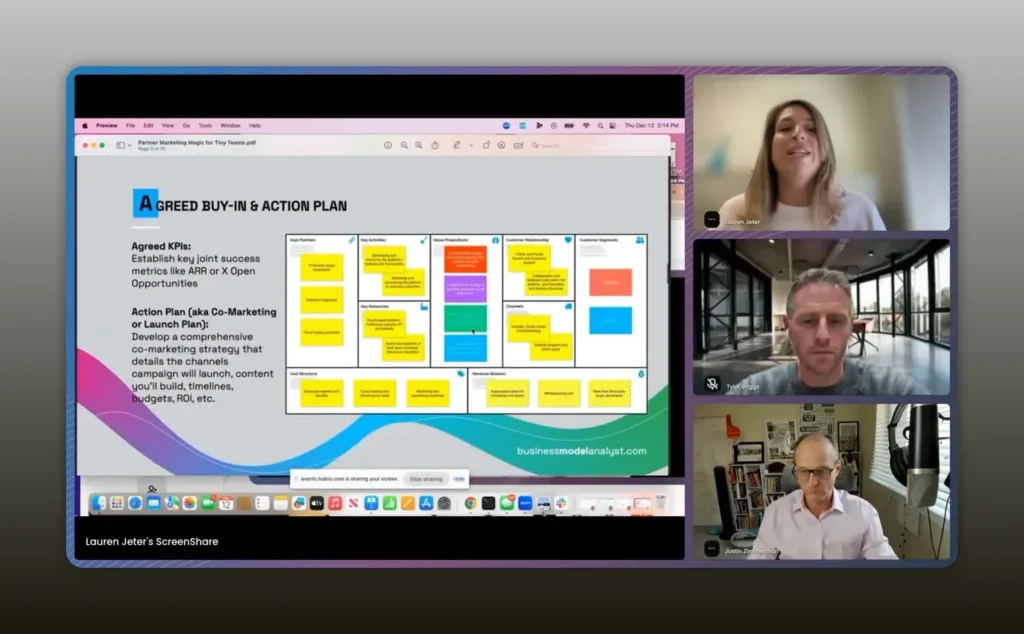
Task: Open the Safari icon in the Dock
Action: [135, 503]
